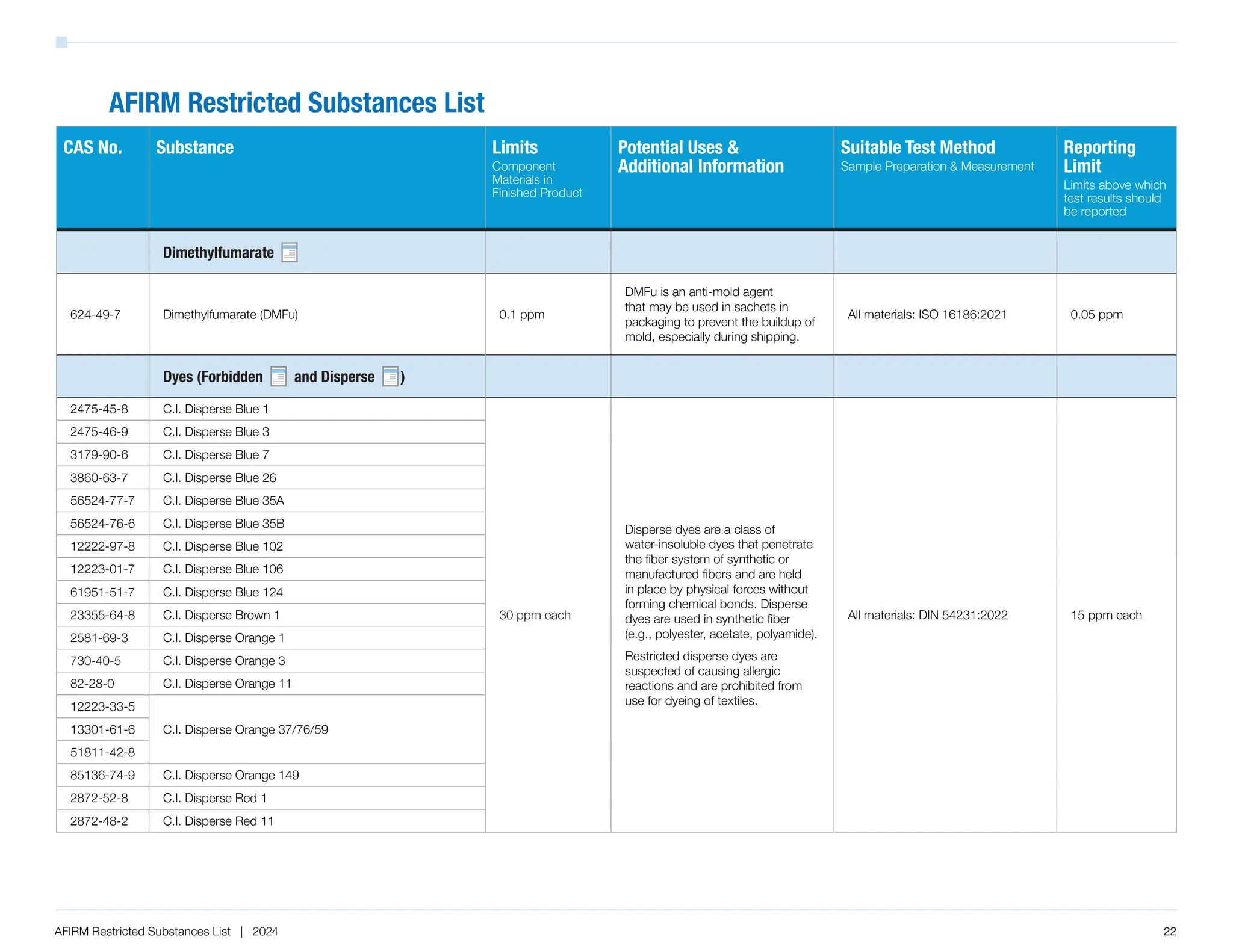
Task: Click the 30 ppm each limit cell
Action: click(x=534, y=615)
